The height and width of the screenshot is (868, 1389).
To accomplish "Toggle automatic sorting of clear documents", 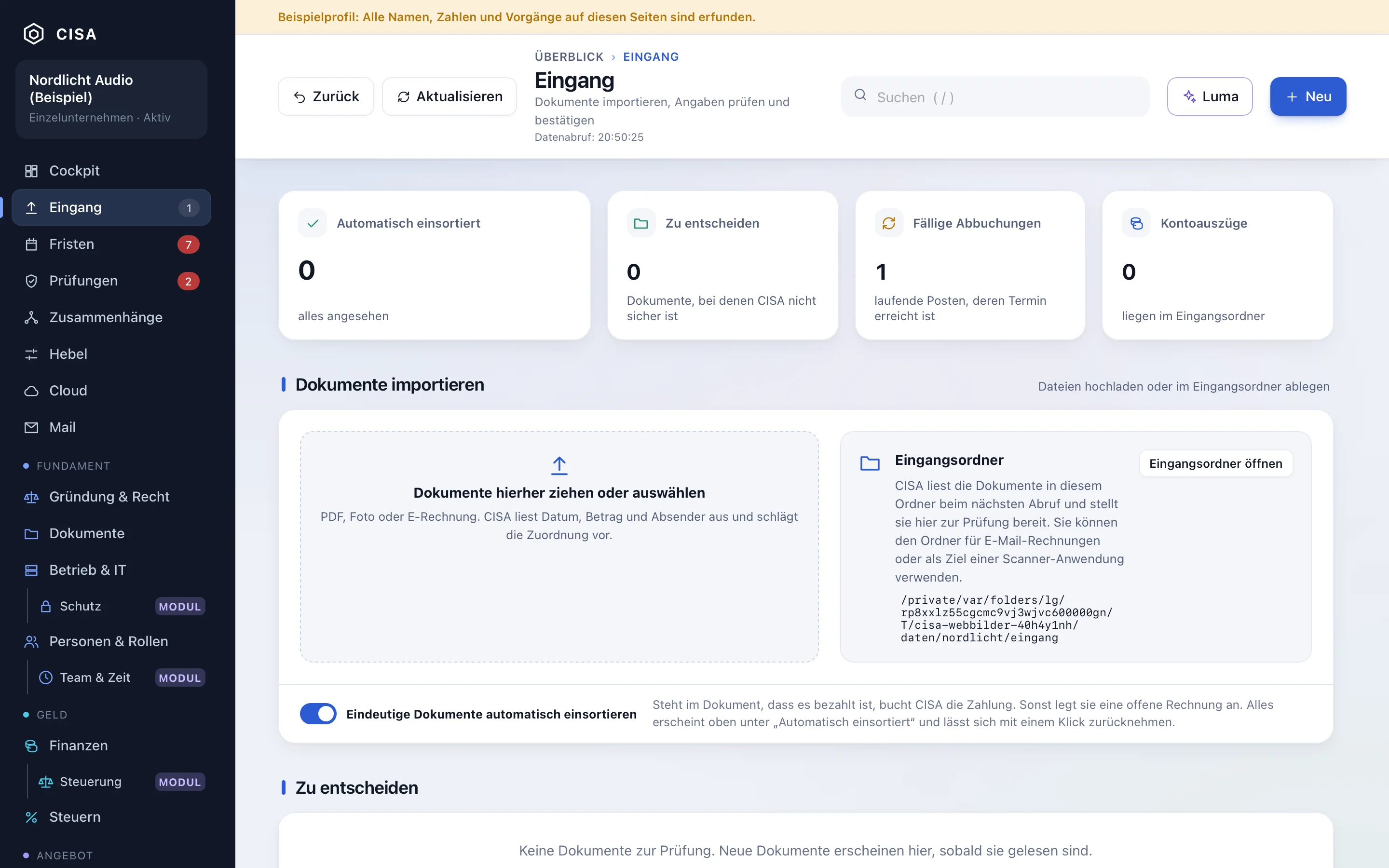I will (x=318, y=714).
